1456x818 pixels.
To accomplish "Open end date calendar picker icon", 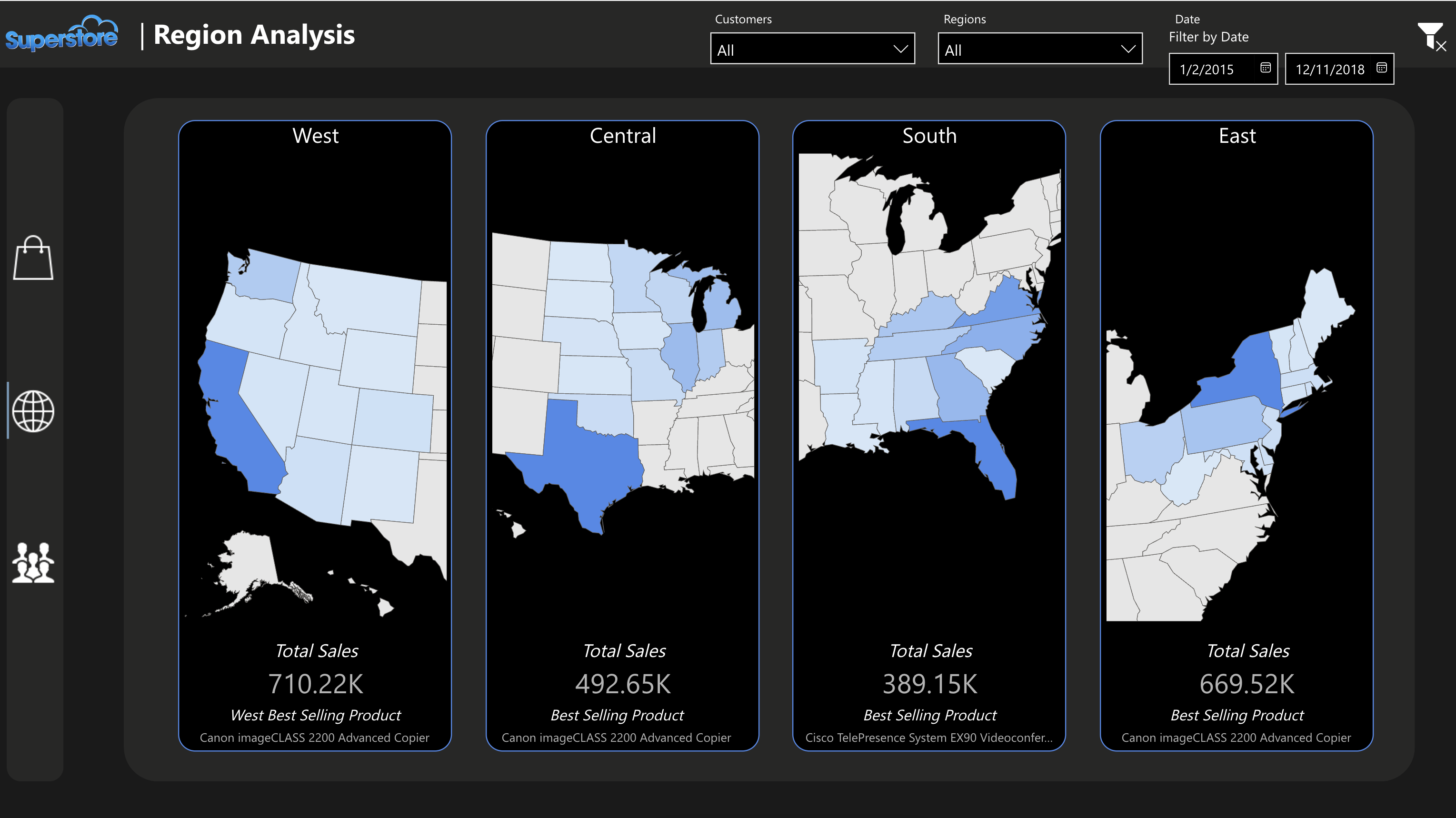I will click(x=1381, y=68).
